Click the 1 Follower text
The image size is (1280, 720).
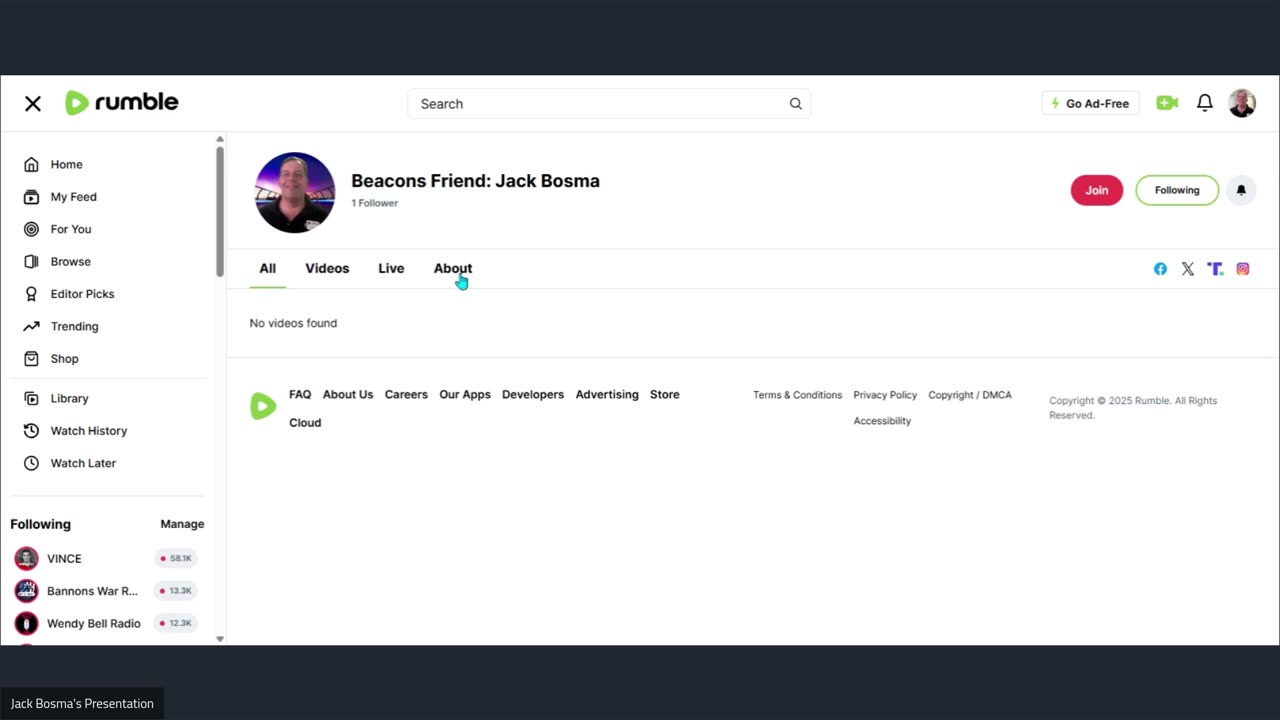click(374, 203)
